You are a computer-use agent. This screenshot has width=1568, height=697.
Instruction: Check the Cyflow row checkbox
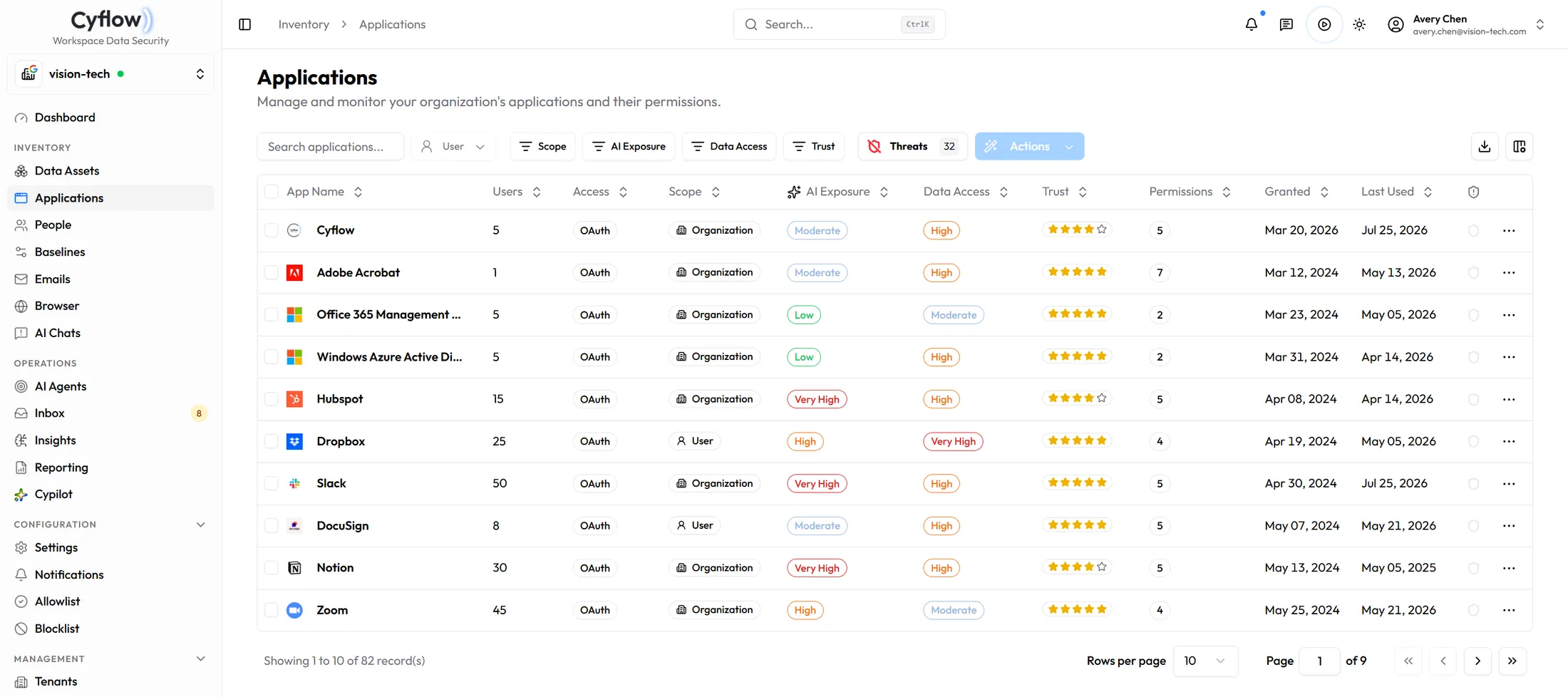271,230
